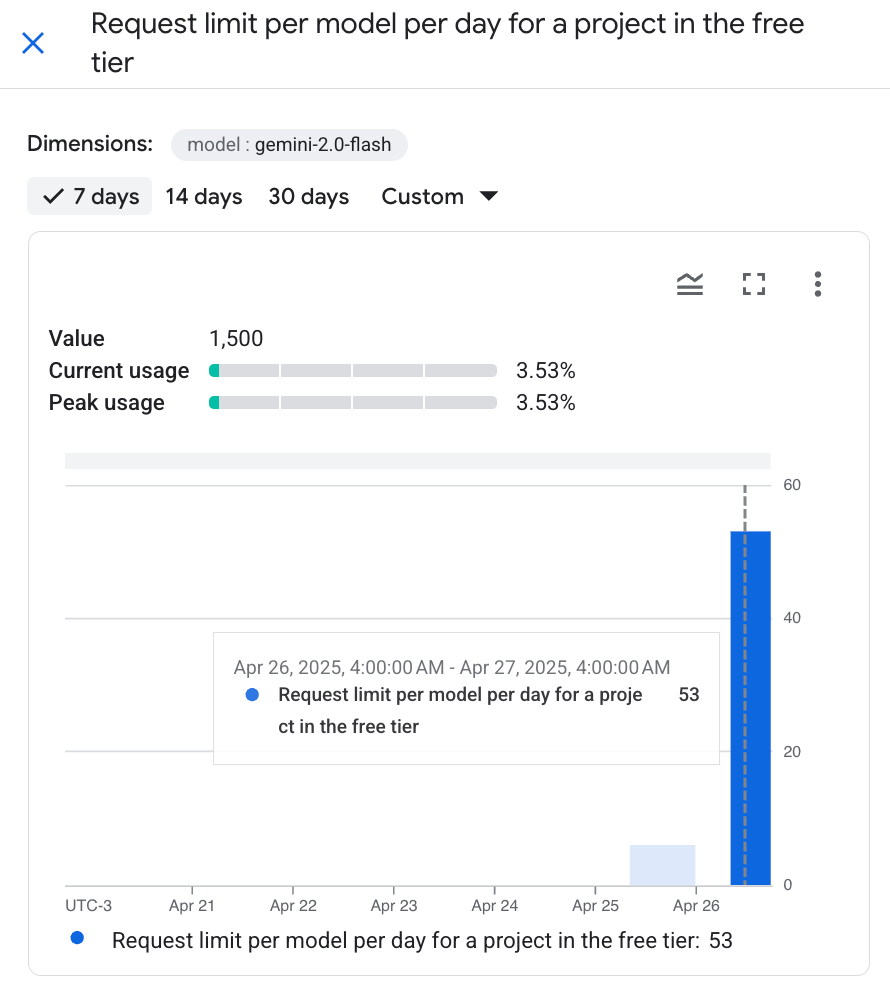
Task: Switch to the 30 days range
Action: (308, 196)
